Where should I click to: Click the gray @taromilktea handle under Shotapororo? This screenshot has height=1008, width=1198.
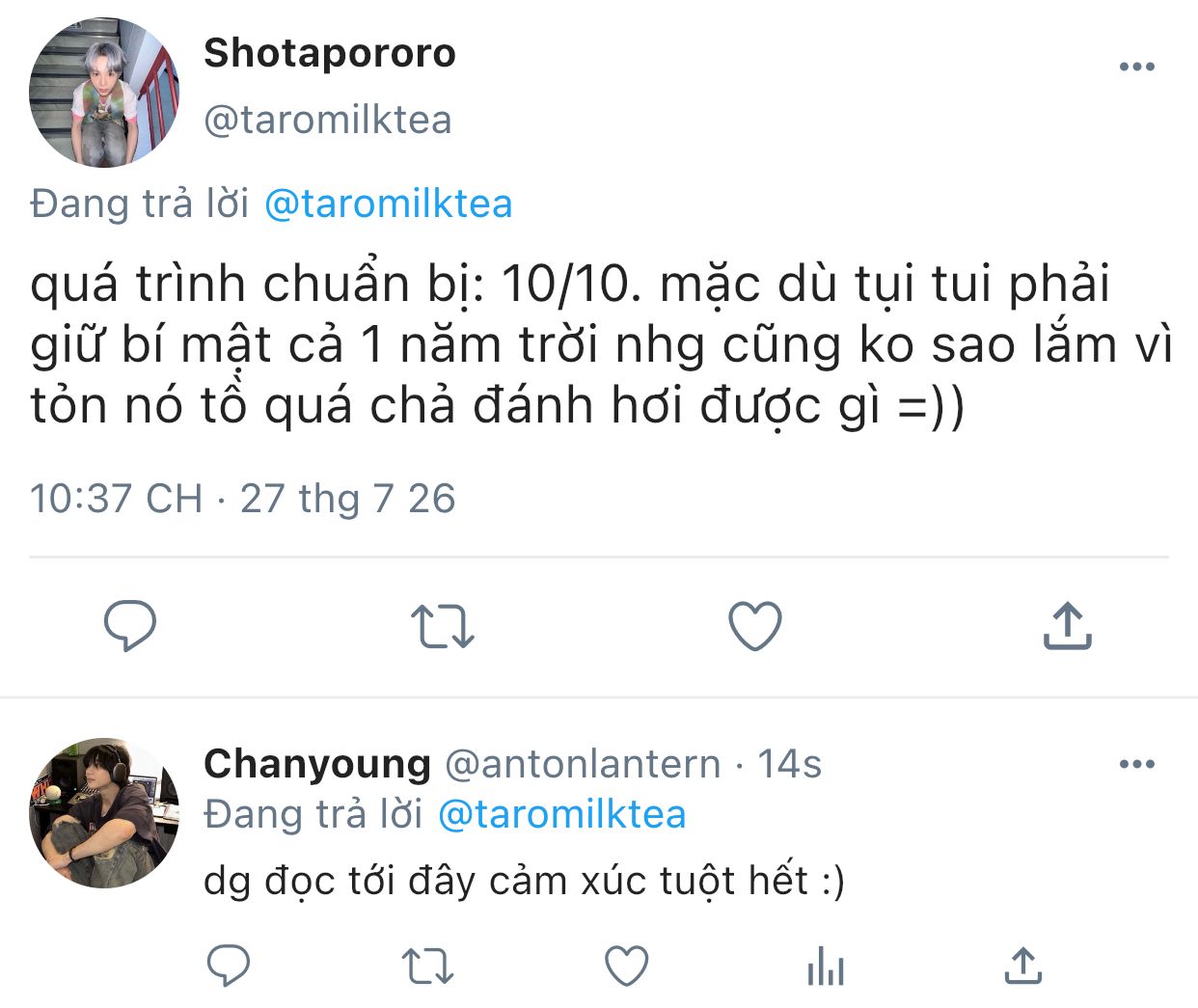(328, 120)
